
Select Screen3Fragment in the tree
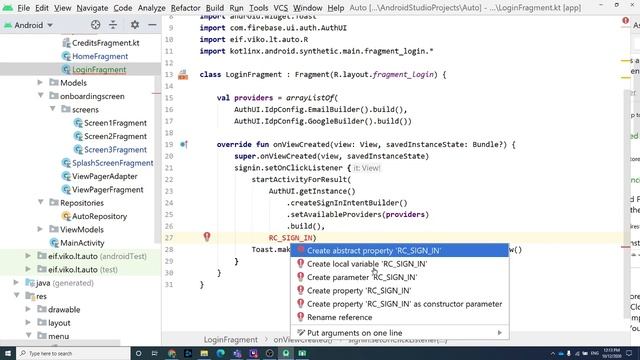click(115, 149)
